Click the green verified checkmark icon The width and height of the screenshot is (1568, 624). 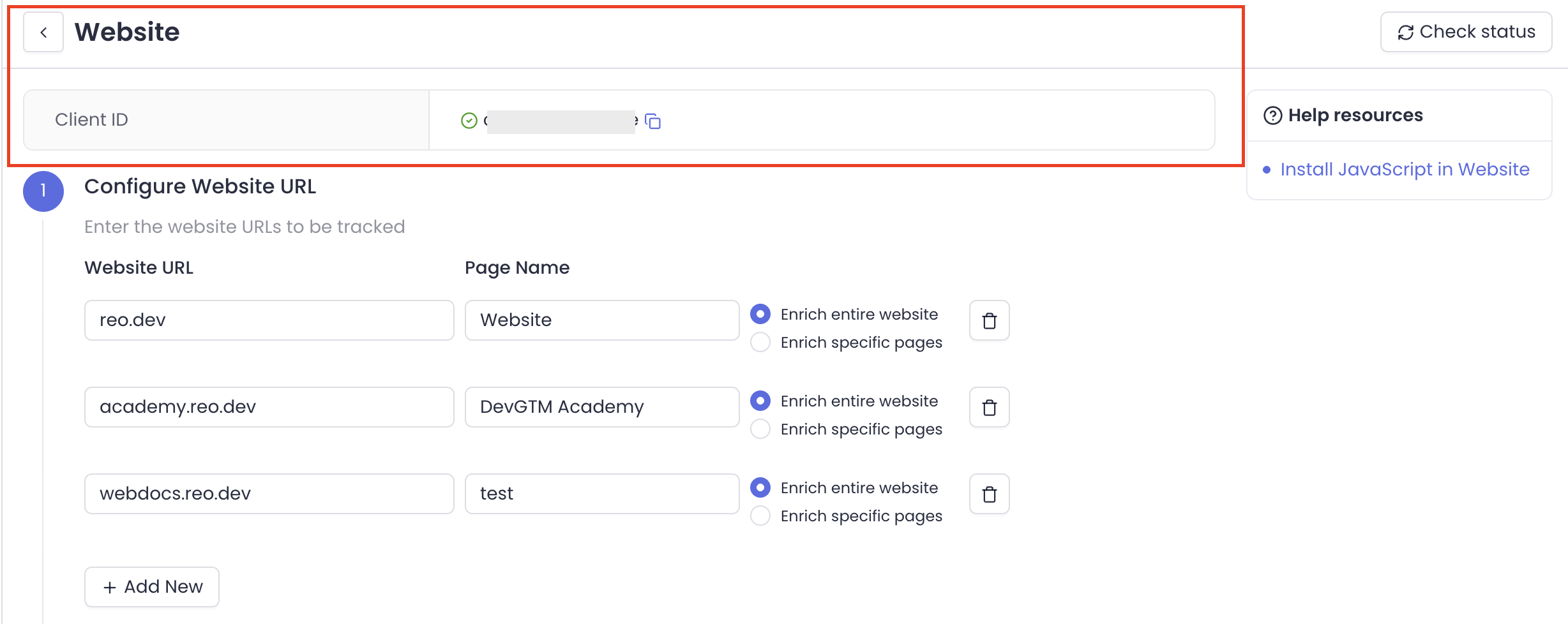469,121
